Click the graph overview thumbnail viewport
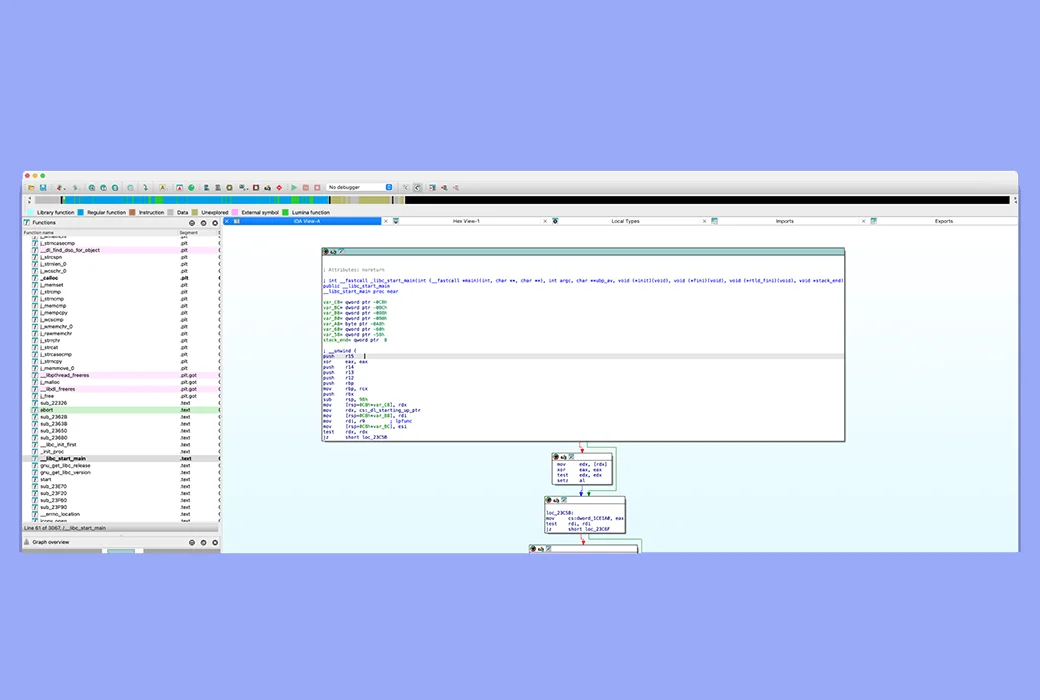 [121, 551]
